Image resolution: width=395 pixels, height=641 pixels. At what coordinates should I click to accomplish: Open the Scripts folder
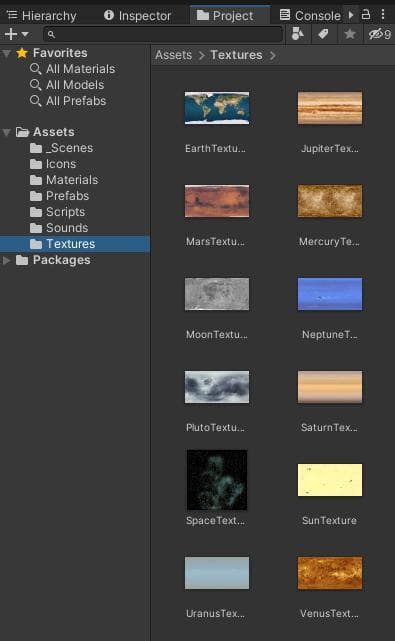[x=57, y=212]
